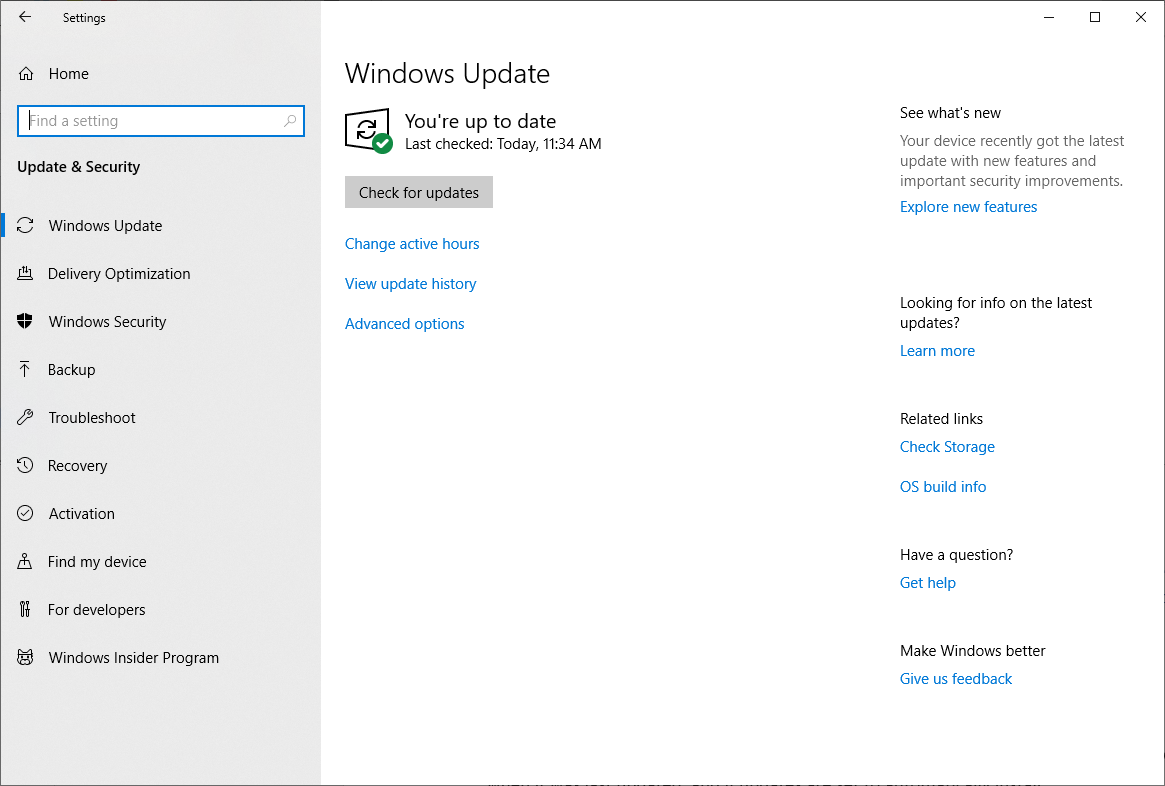This screenshot has width=1165, height=786.
Task: Click the Get help link
Action: click(x=928, y=582)
